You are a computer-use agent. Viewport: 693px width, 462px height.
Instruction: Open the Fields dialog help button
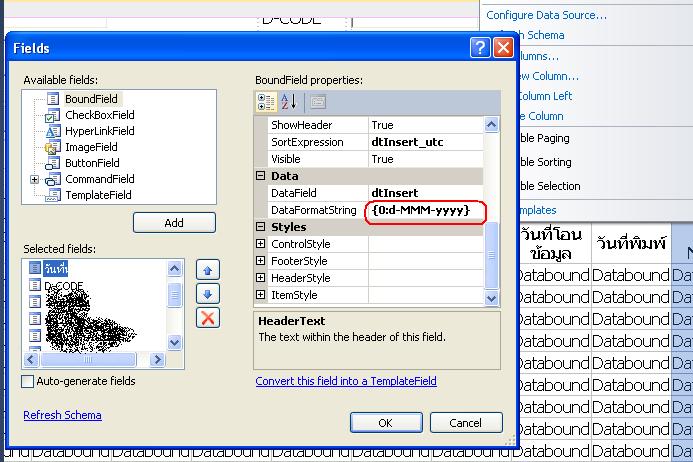(480, 47)
